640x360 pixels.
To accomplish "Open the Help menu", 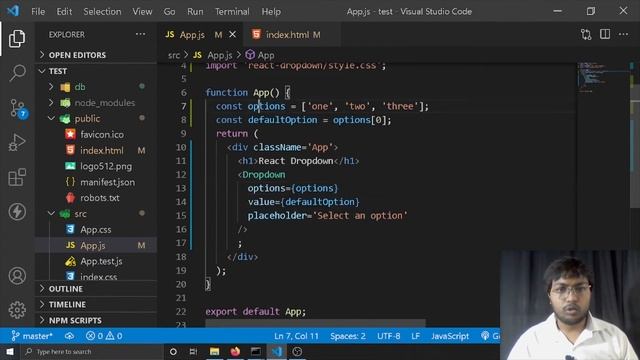I will coord(271,11).
